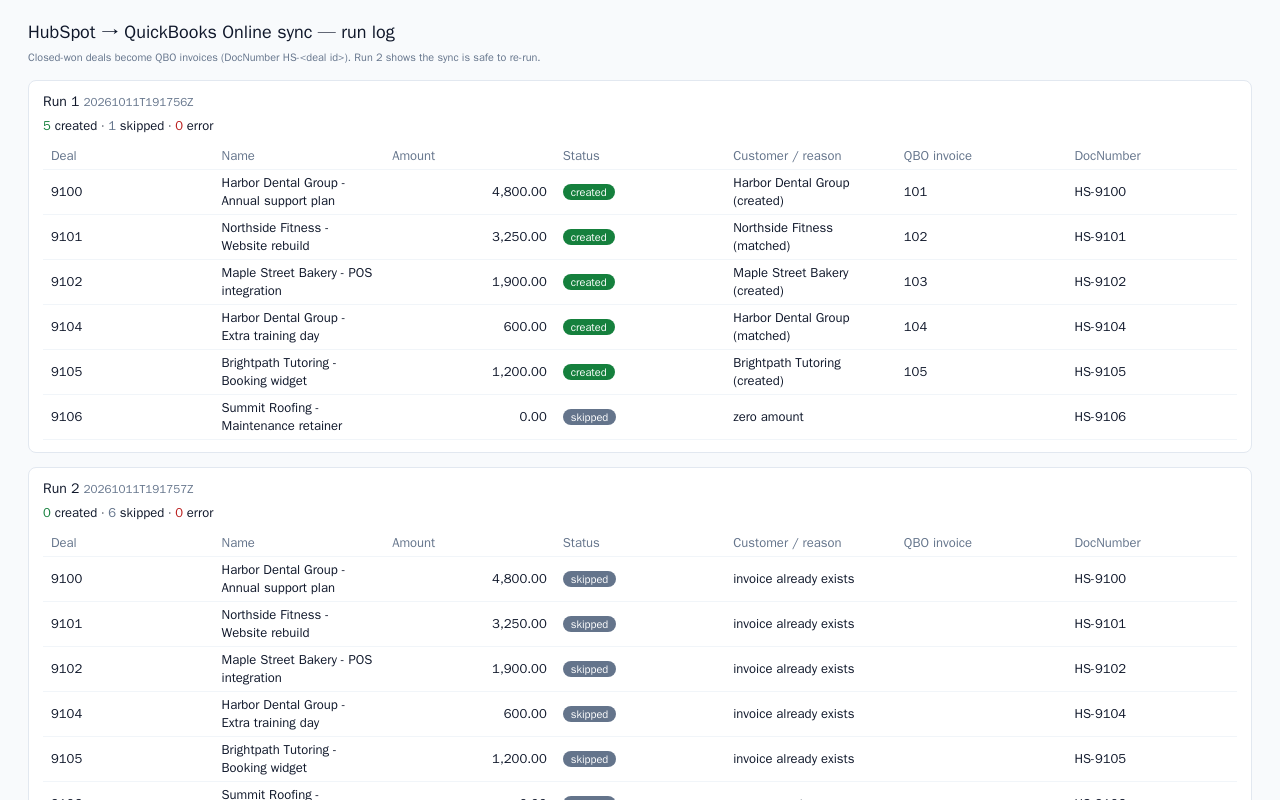The image size is (1280, 800).
Task: Click Run 1 summary '5 created · 1 skipped · 0 error'
Action: point(128,126)
